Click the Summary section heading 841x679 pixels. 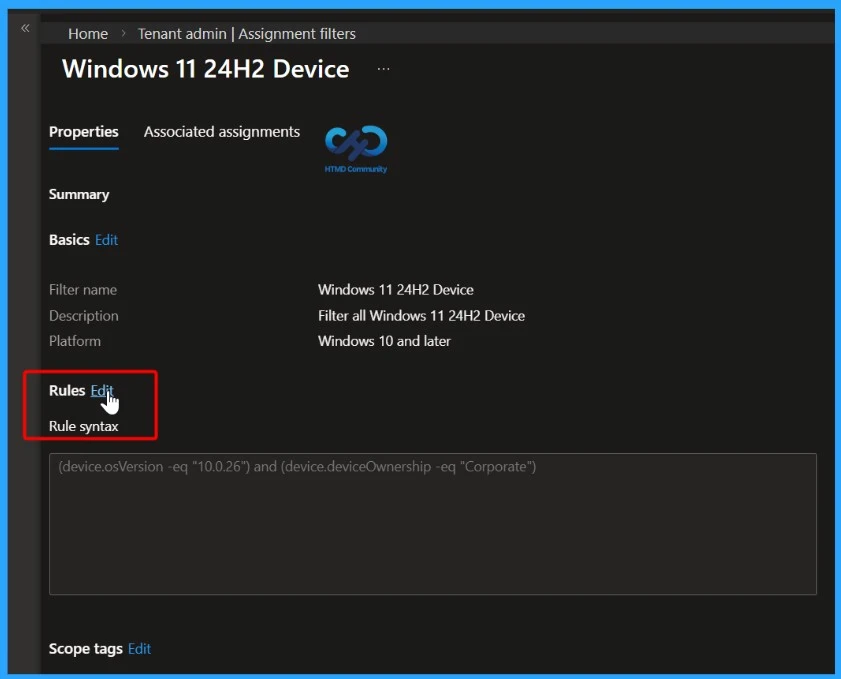[79, 194]
